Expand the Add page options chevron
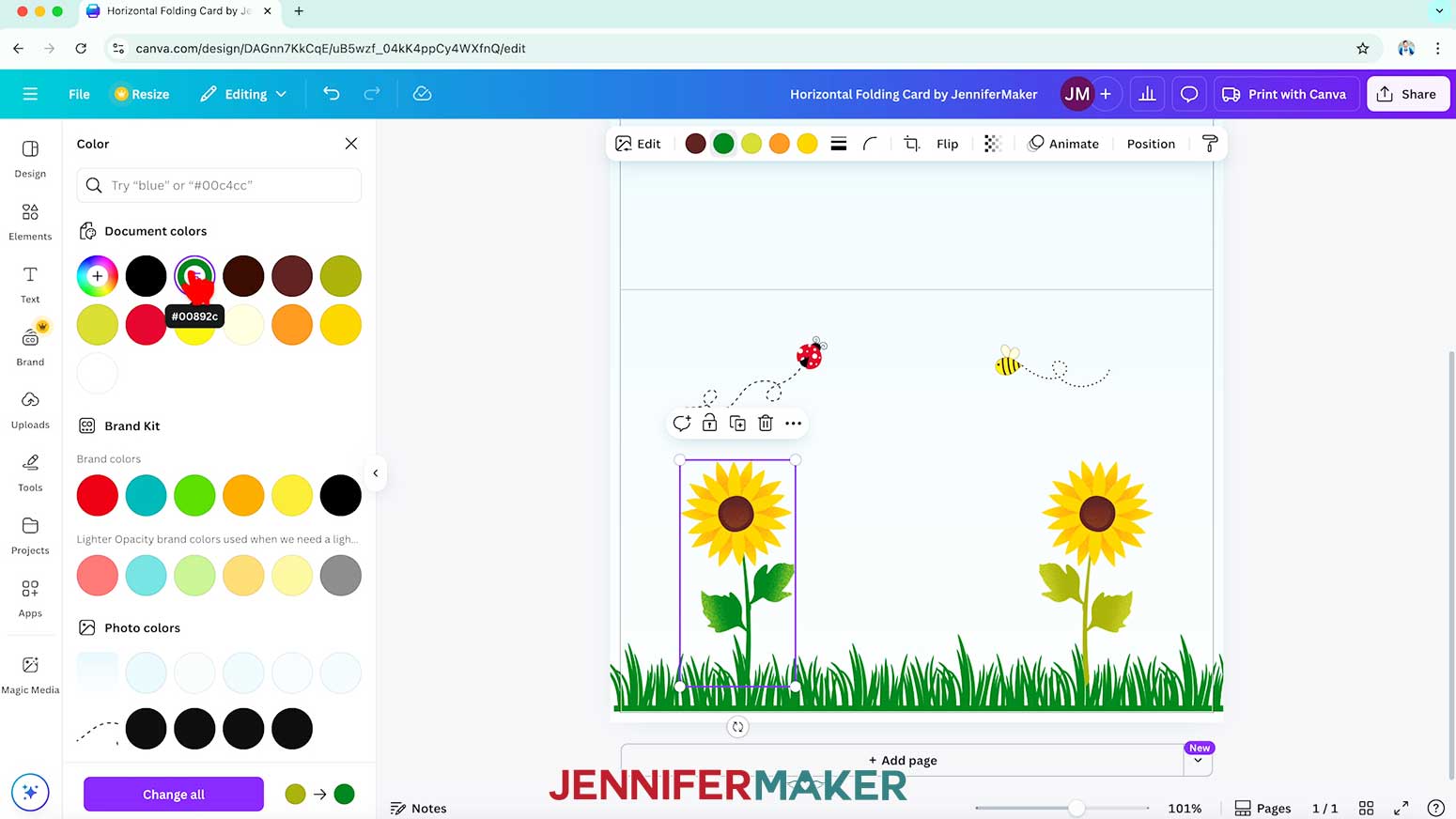 point(1198,760)
